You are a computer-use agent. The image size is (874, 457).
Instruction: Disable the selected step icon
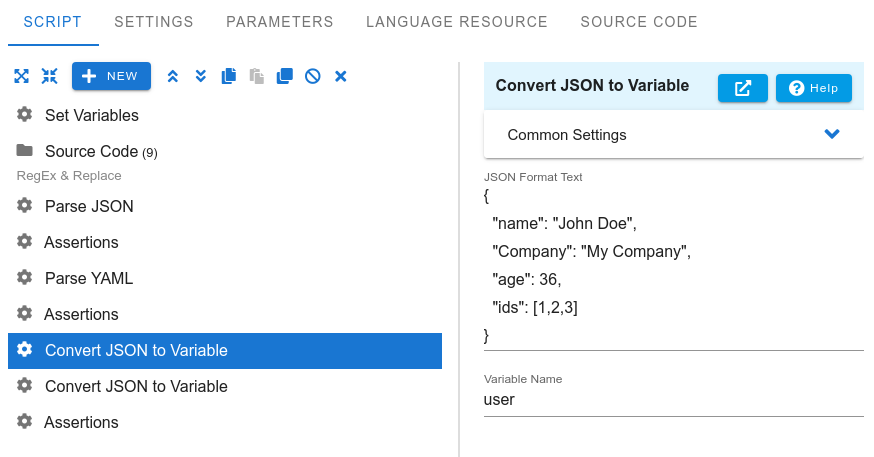click(x=313, y=76)
